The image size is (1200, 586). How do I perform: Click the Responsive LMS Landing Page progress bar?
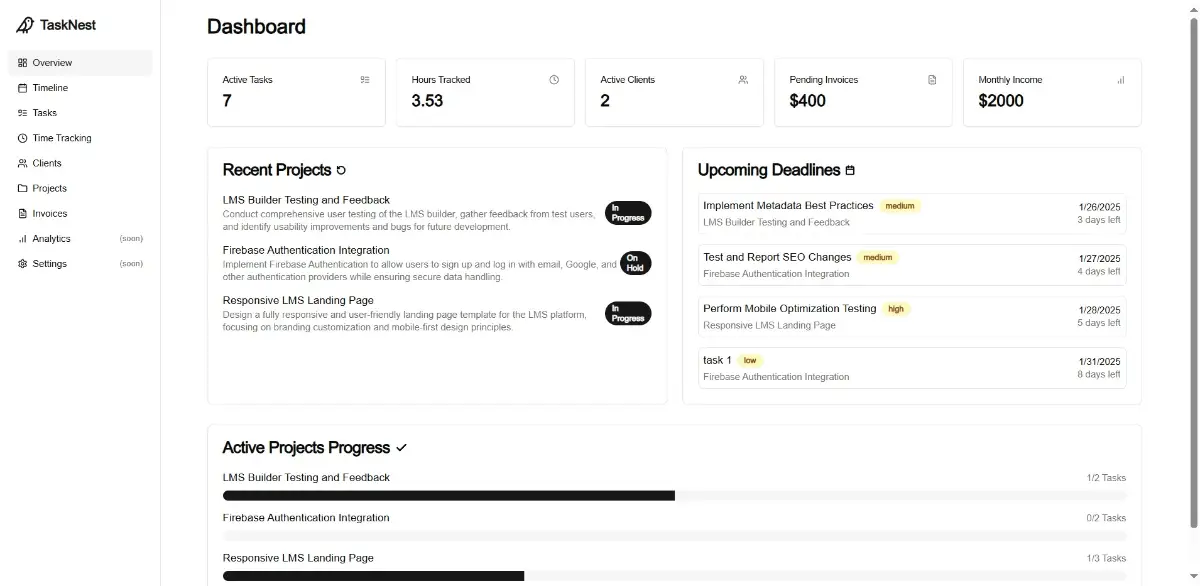[x=674, y=576]
